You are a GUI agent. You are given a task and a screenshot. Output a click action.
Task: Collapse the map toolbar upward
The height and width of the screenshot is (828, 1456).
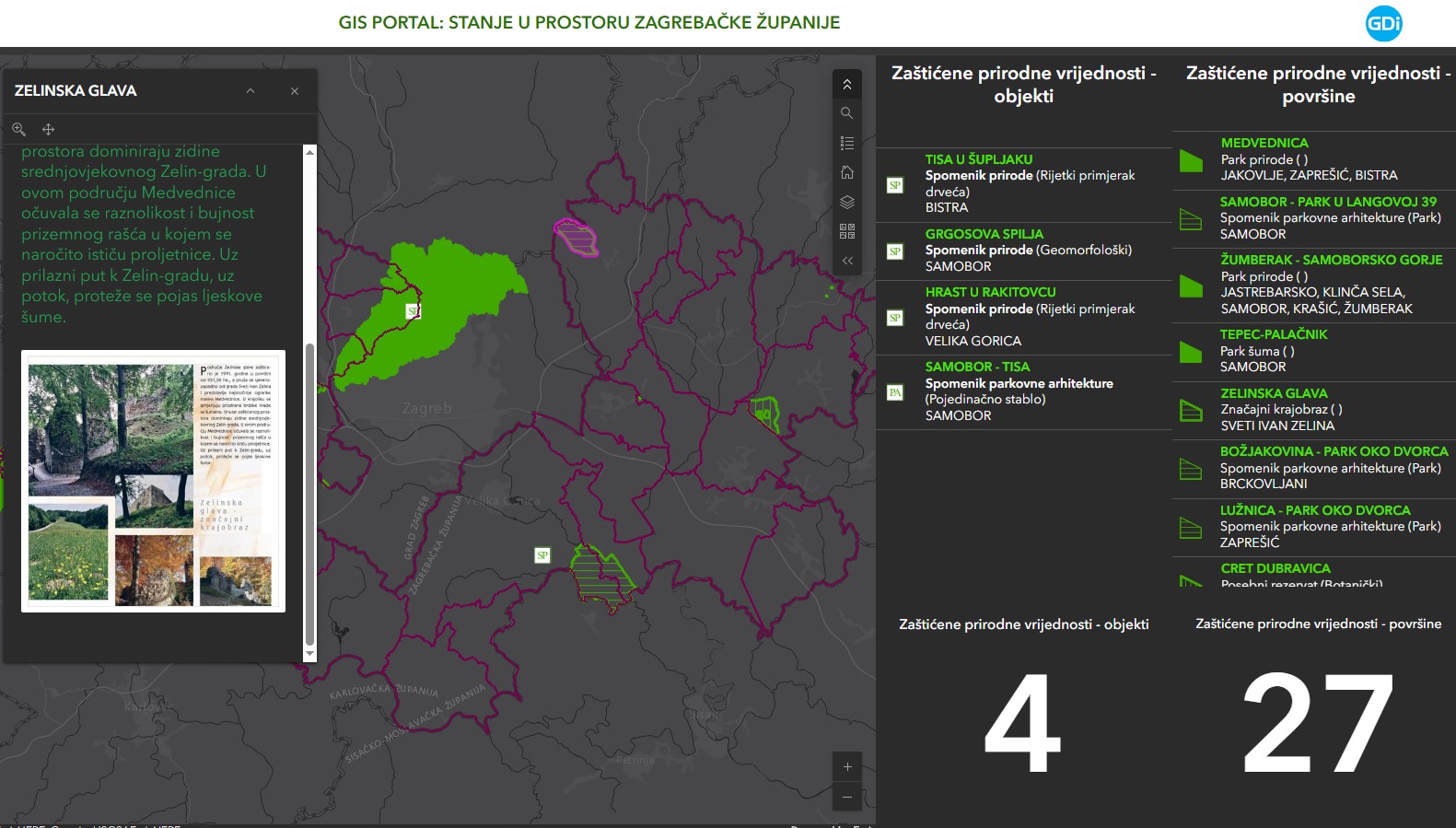(x=847, y=85)
